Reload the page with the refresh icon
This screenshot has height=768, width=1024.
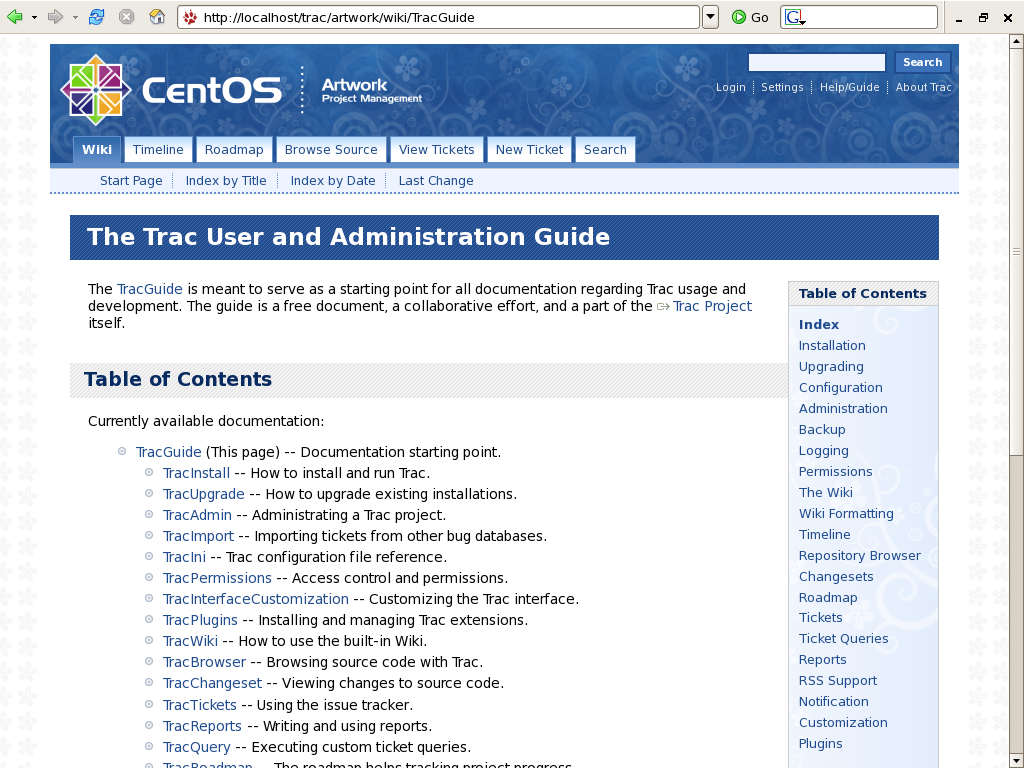[96, 17]
